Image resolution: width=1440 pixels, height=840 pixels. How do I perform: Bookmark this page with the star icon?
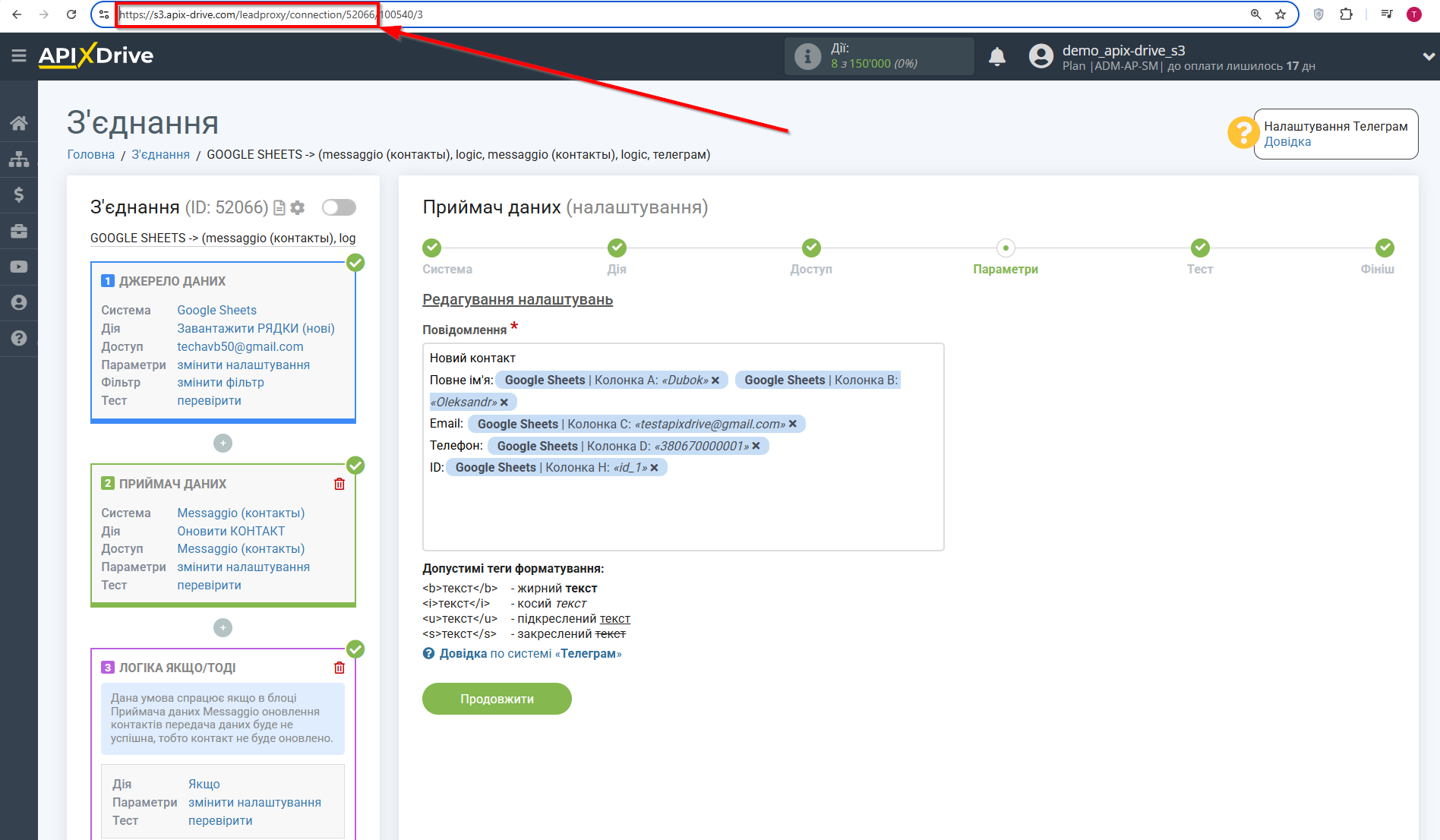pos(1281,14)
